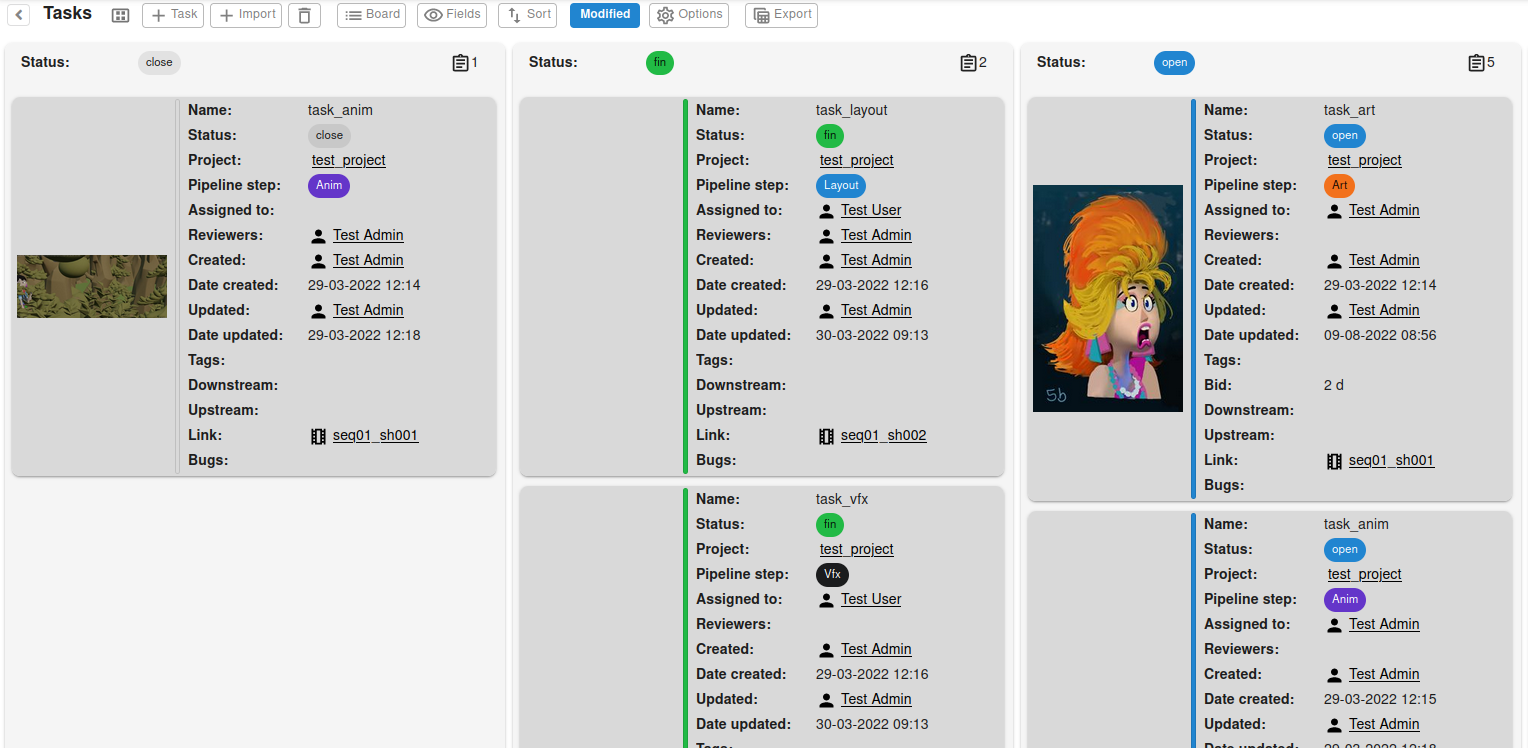Click the clipboard count icon in close column
1528x748 pixels.
[461, 62]
